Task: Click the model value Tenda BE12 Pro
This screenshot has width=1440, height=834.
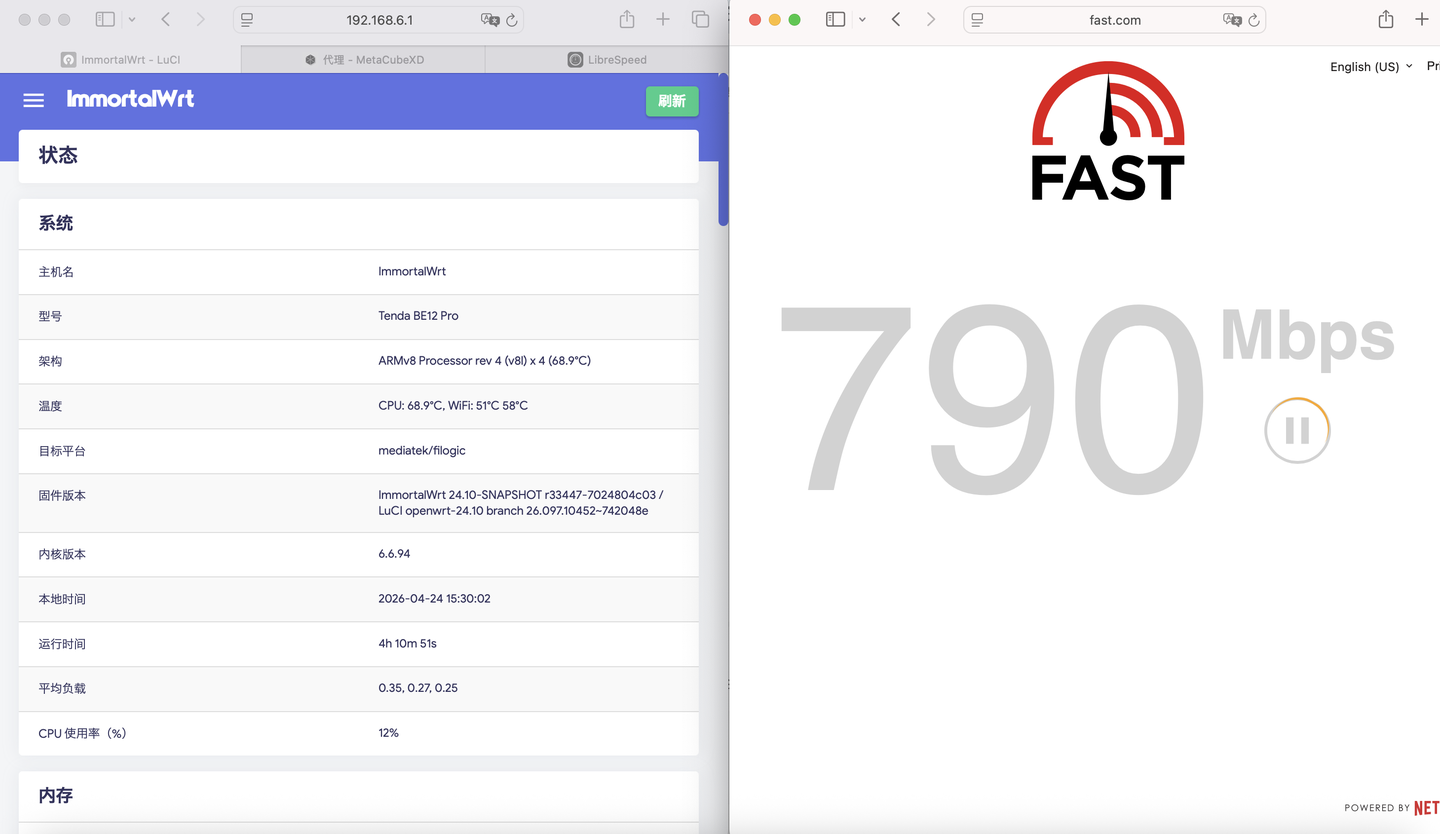Action: click(418, 316)
